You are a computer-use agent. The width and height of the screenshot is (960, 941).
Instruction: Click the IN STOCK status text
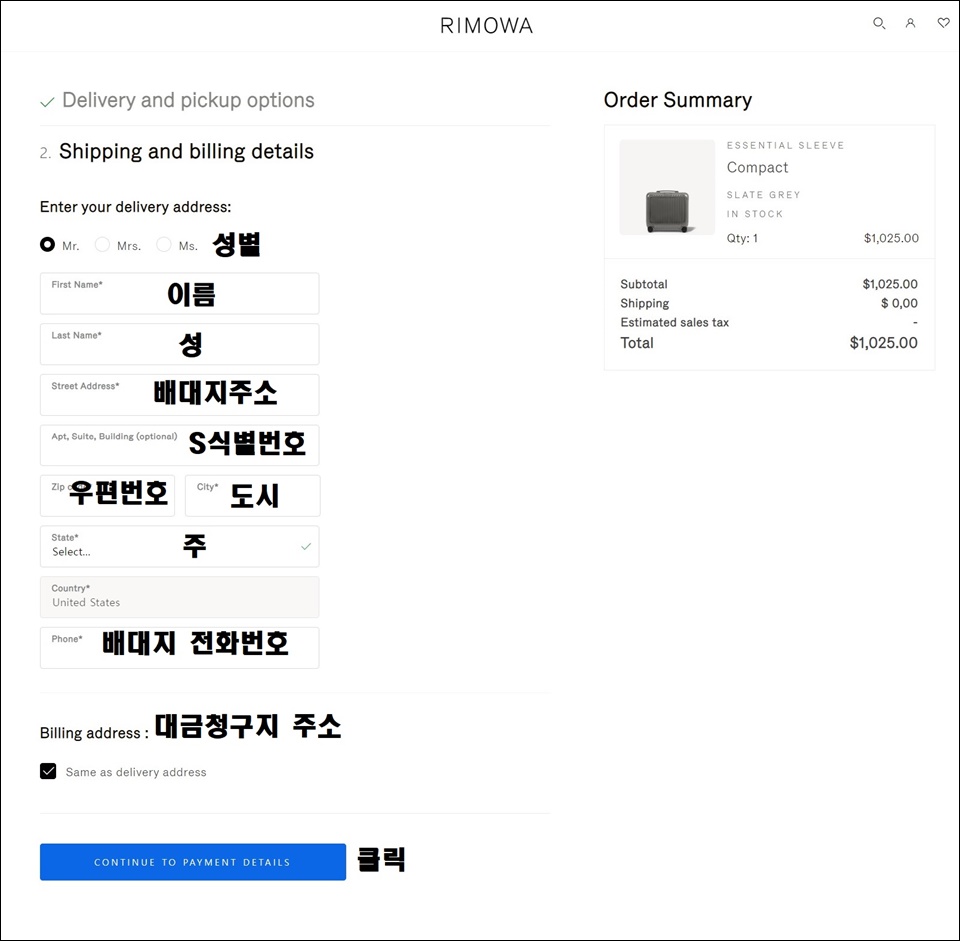click(x=755, y=214)
